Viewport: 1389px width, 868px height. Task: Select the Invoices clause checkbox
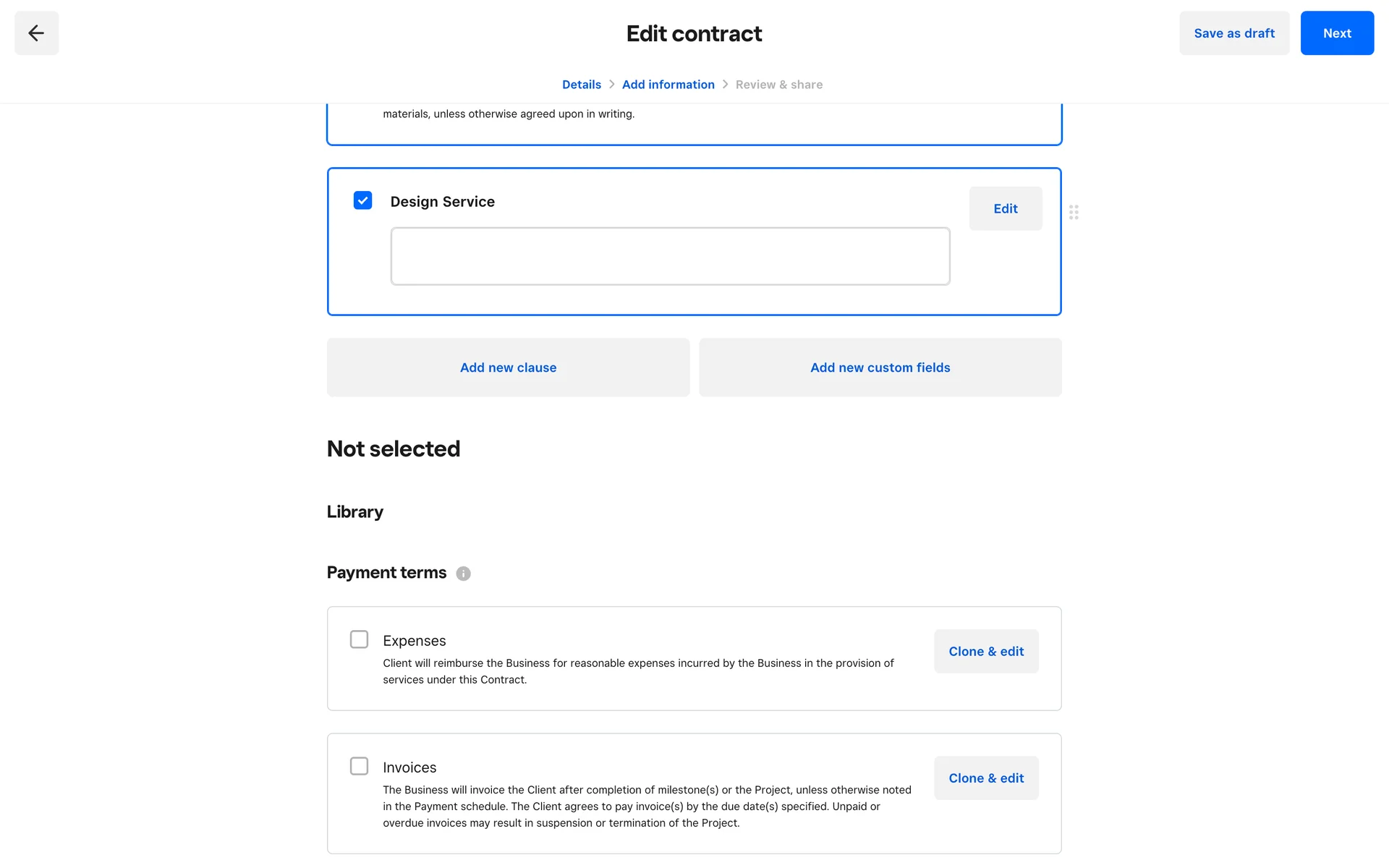click(359, 766)
